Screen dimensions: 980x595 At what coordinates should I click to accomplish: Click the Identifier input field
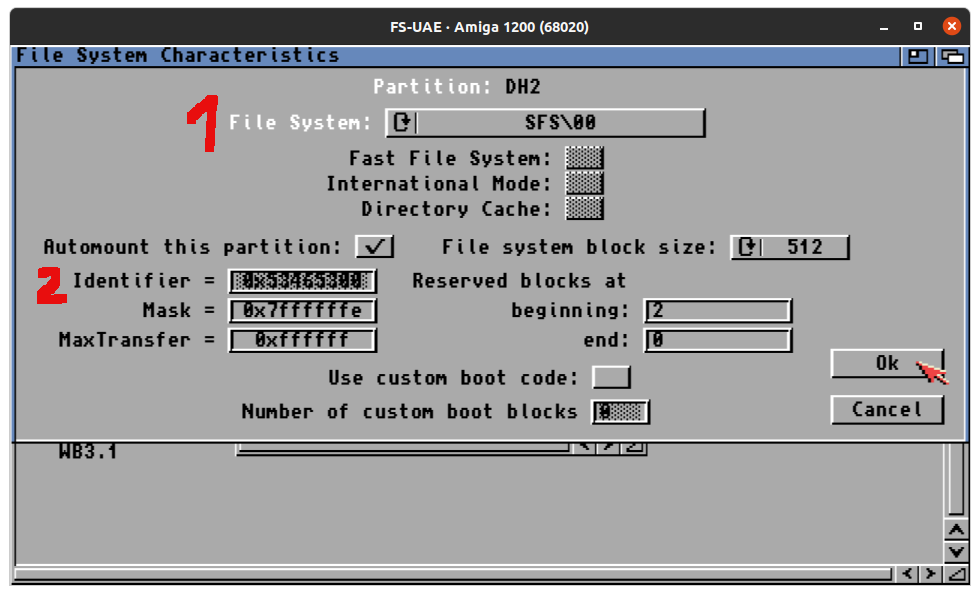coord(302,281)
